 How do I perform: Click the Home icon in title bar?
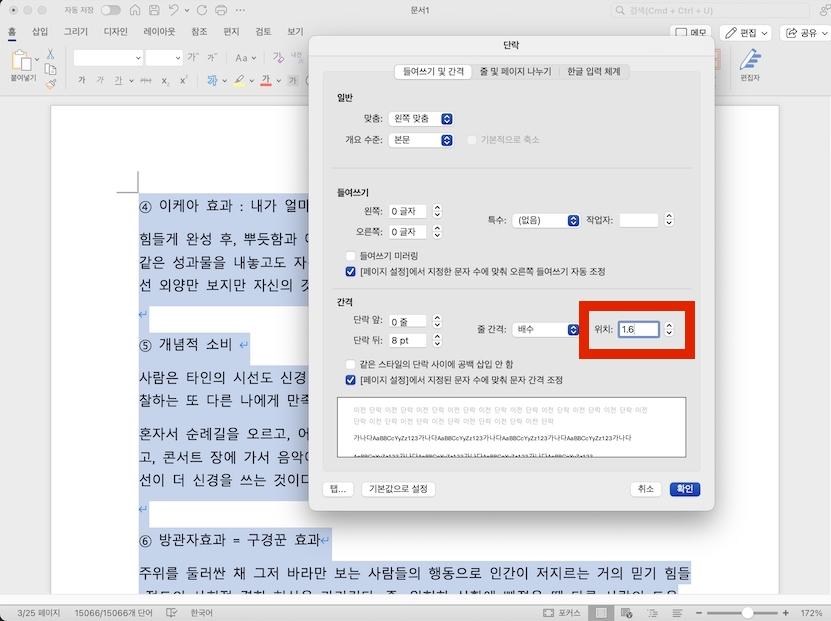coord(135,10)
